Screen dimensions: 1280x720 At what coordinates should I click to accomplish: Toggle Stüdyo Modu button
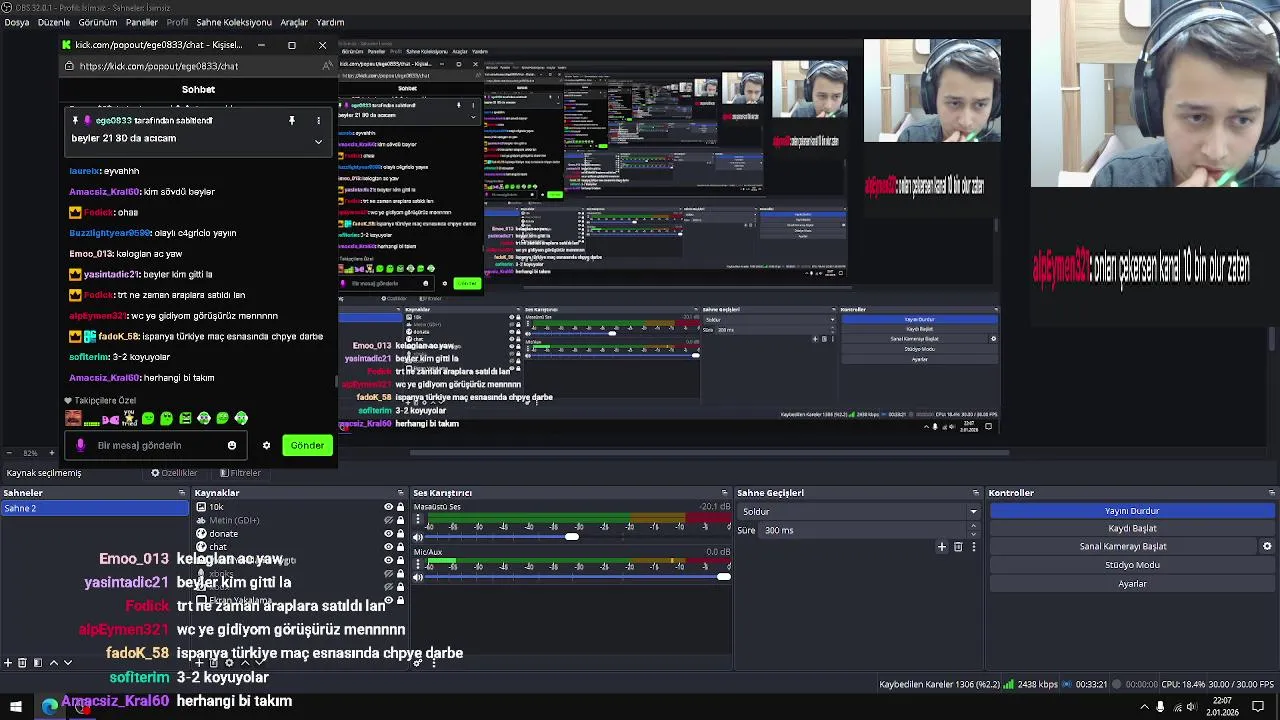[1132, 565]
